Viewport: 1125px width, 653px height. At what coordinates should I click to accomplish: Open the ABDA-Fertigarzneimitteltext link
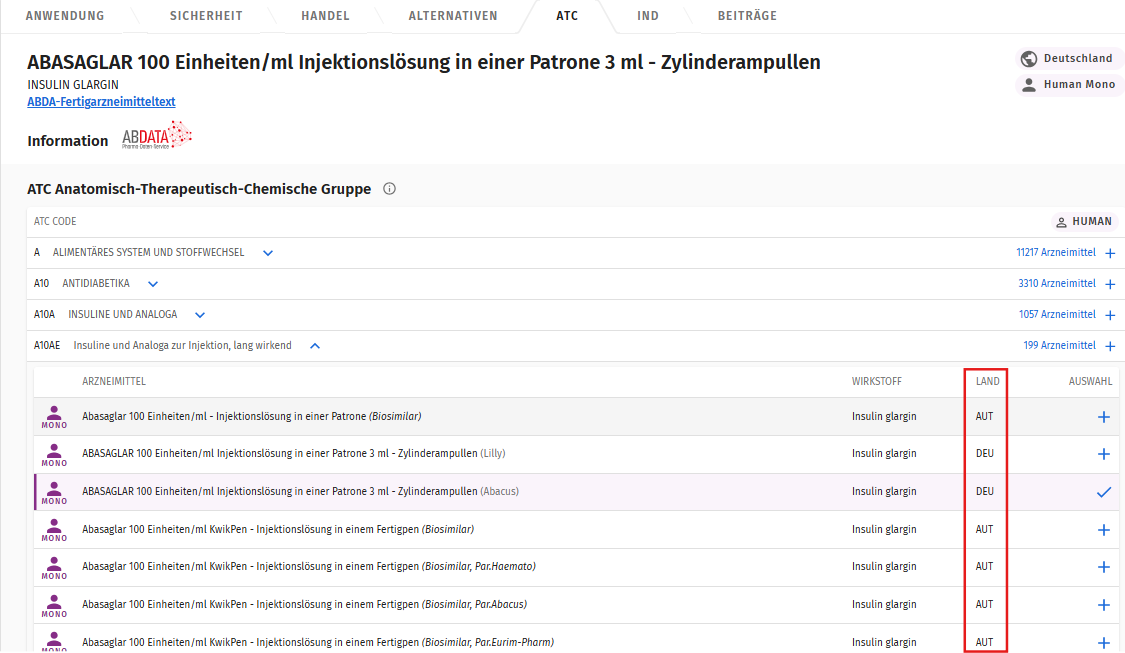[x=101, y=102]
